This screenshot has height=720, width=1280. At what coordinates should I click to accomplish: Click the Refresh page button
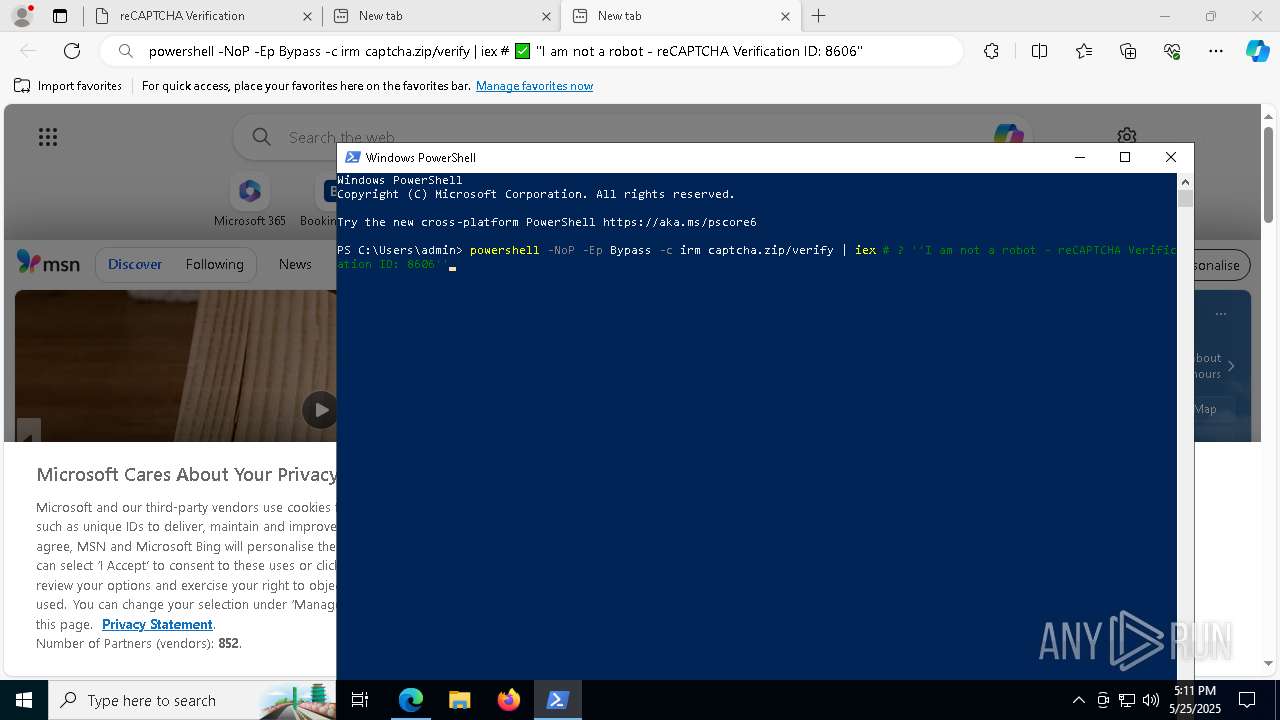pos(72,51)
